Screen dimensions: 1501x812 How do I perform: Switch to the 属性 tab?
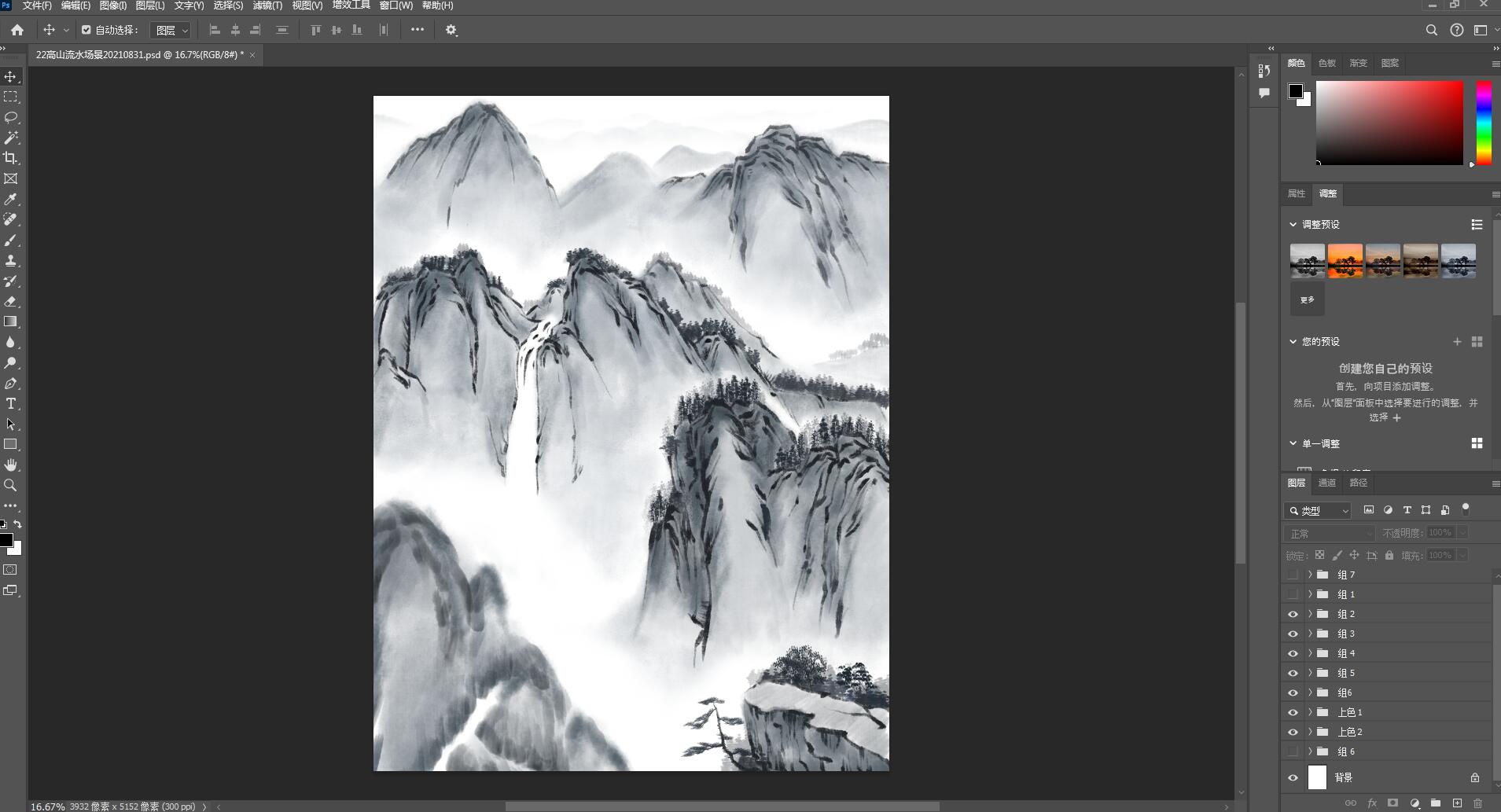tap(1297, 193)
